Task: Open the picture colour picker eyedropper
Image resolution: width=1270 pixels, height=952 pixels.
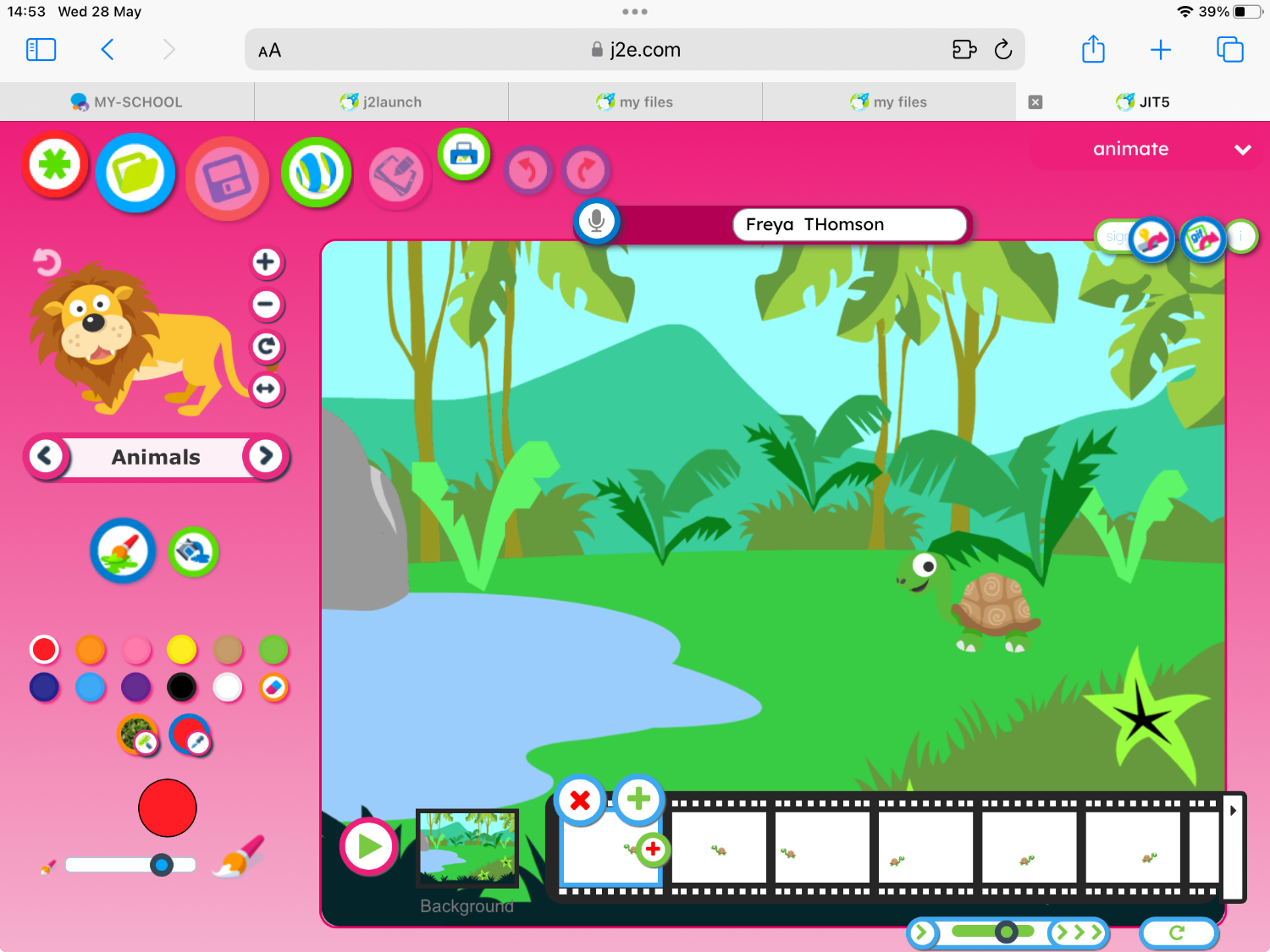Action: tap(138, 735)
